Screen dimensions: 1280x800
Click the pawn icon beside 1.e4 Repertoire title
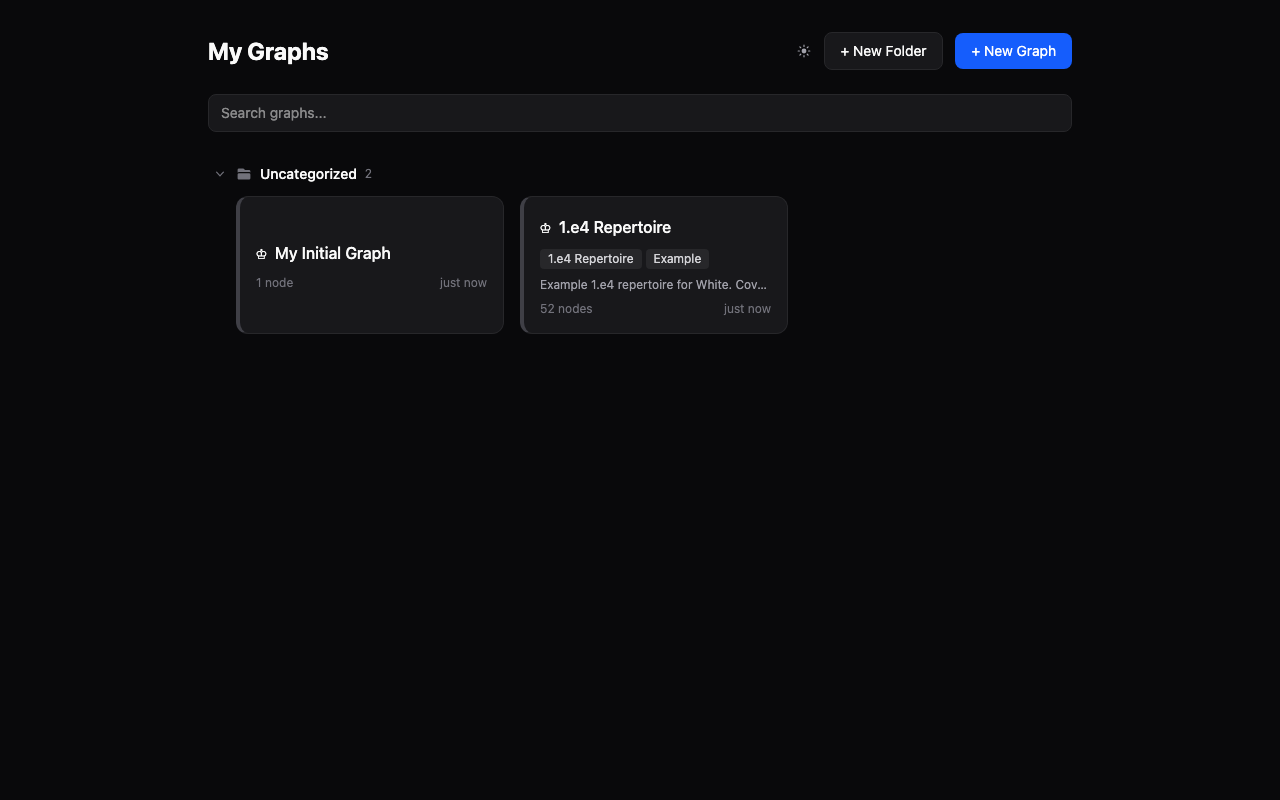545,227
